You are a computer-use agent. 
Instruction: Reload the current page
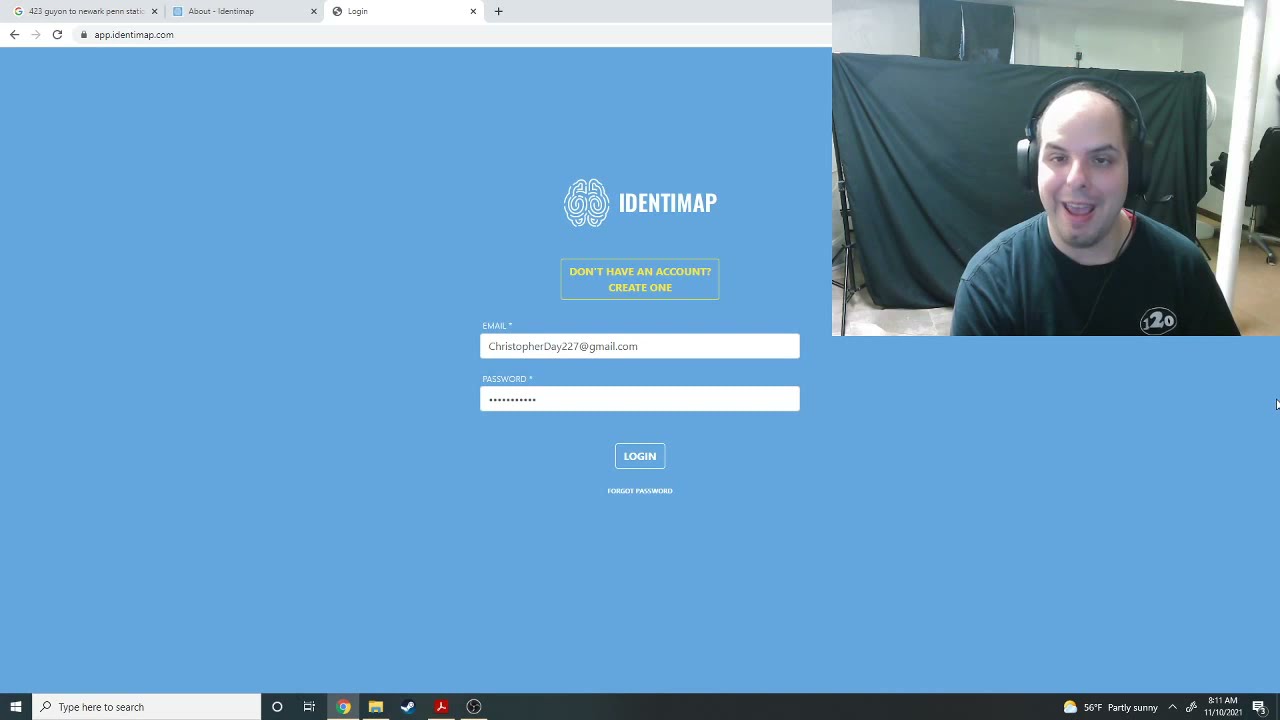[57, 34]
